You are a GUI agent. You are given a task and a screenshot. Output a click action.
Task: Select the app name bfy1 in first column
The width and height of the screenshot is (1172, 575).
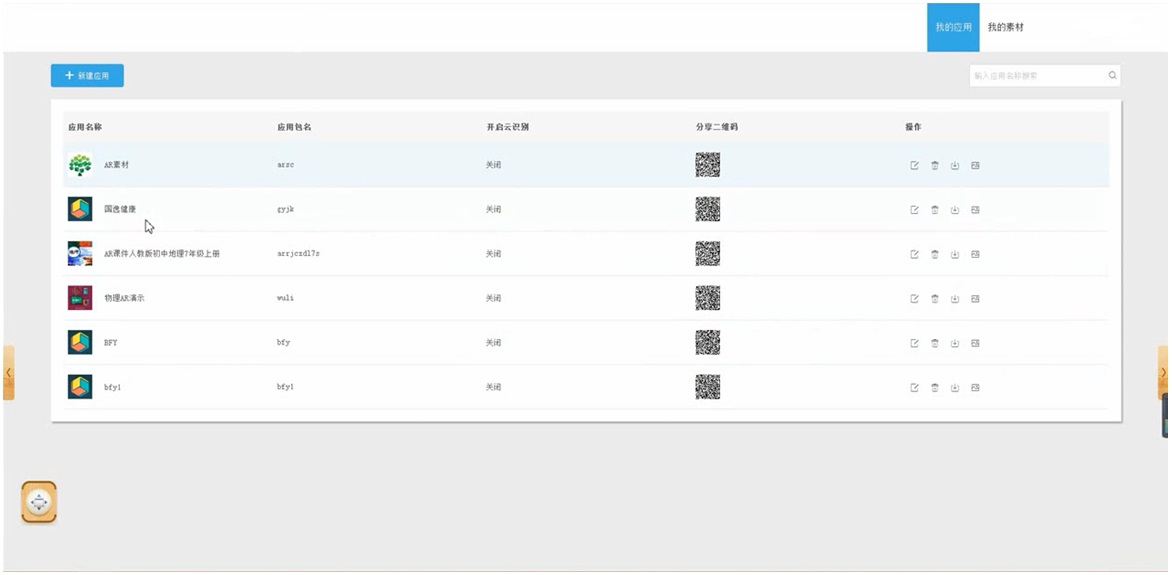pyautogui.click(x=112, y=387)
